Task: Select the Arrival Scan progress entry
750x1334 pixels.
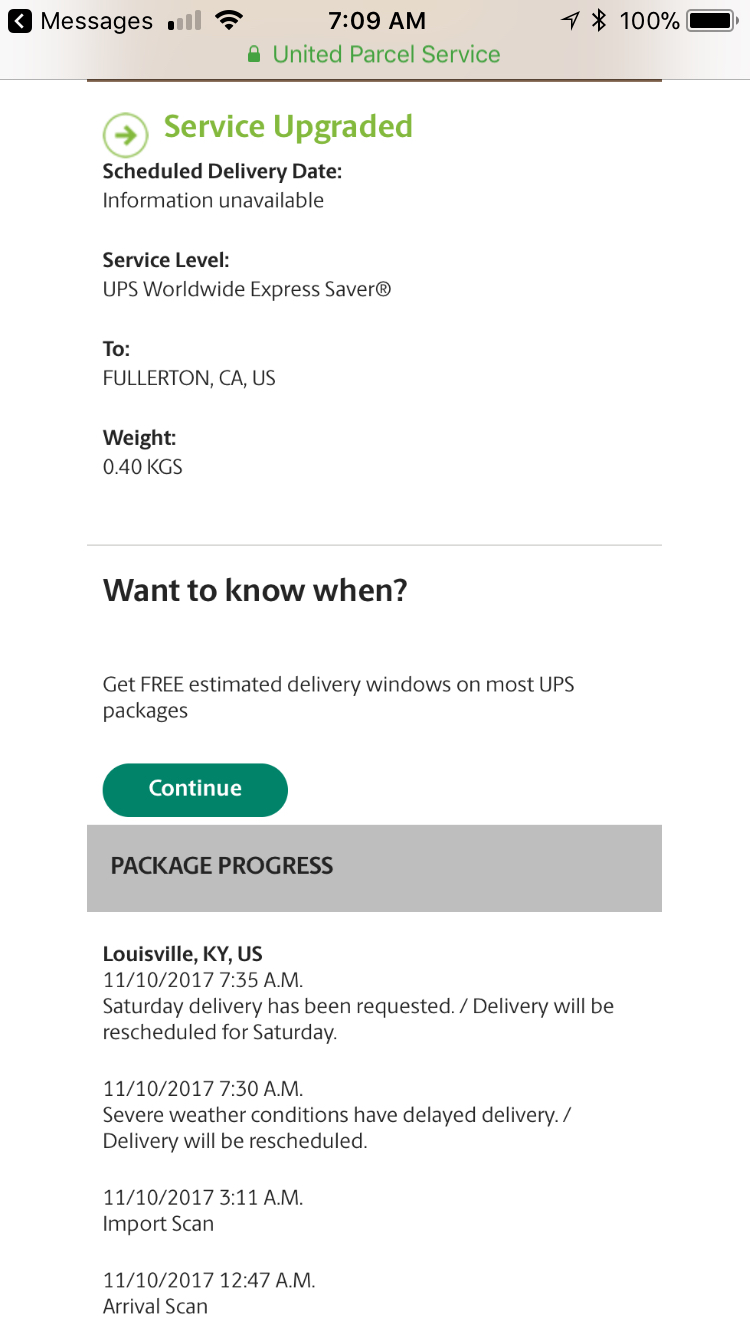Action: coord(155,1306)
